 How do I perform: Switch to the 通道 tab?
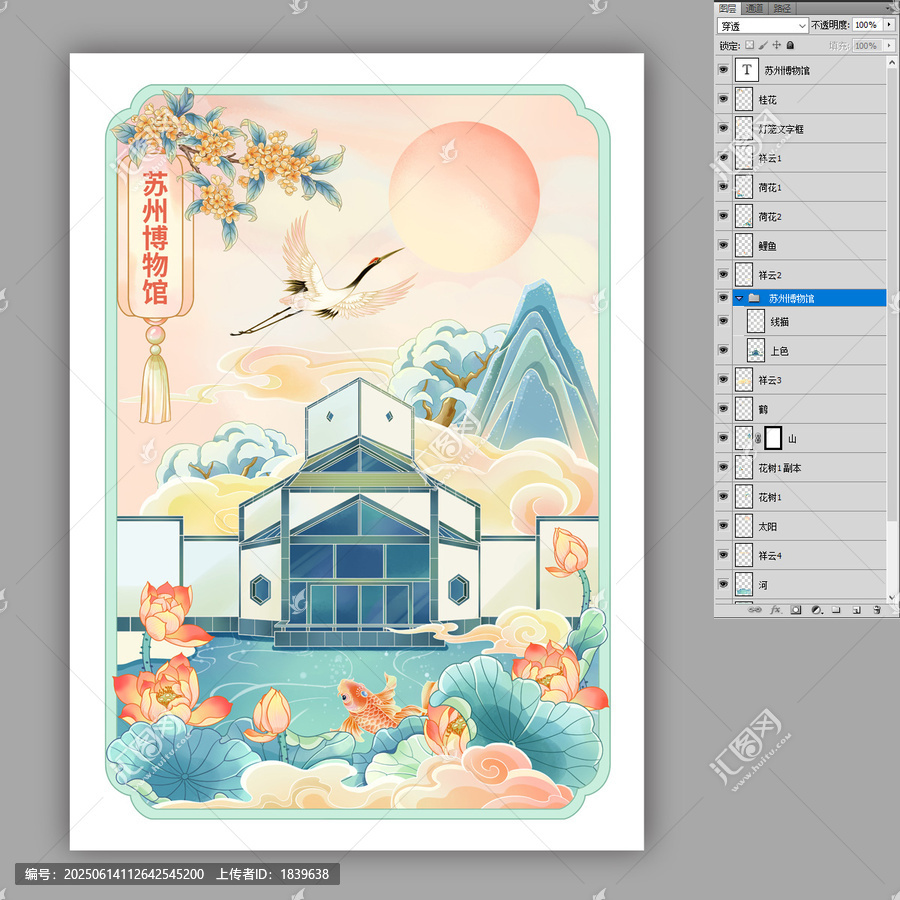(754, 8)
